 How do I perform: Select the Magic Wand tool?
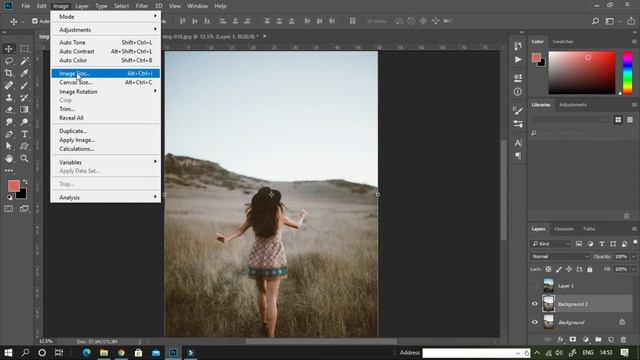(24, 61)
